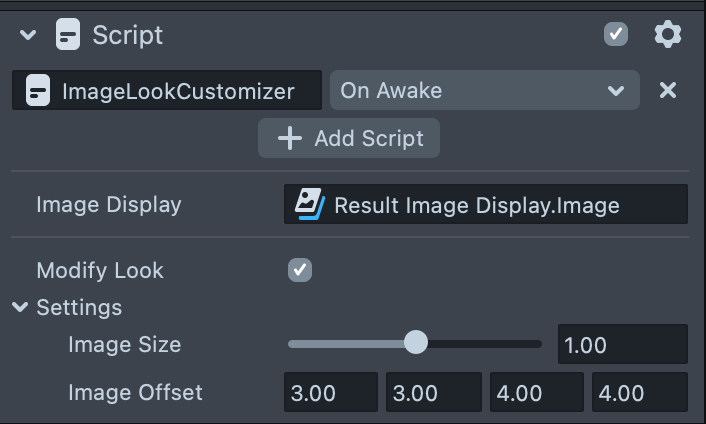Click the first Image Offset field
Screen dimensions: 706x424
[x=330, y=393]
